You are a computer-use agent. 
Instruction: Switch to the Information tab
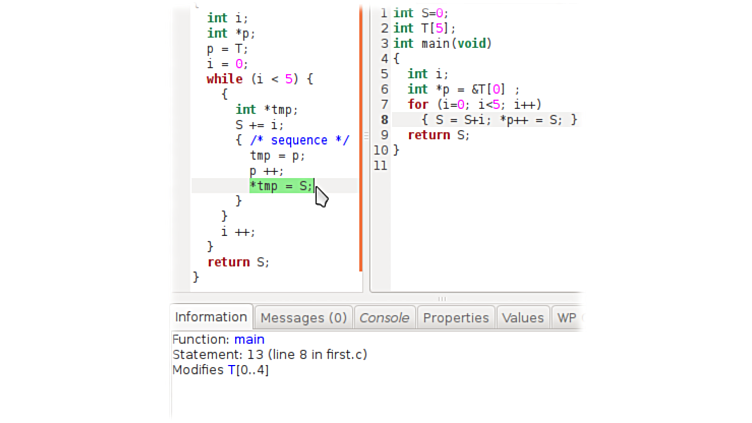pos(211,317)
